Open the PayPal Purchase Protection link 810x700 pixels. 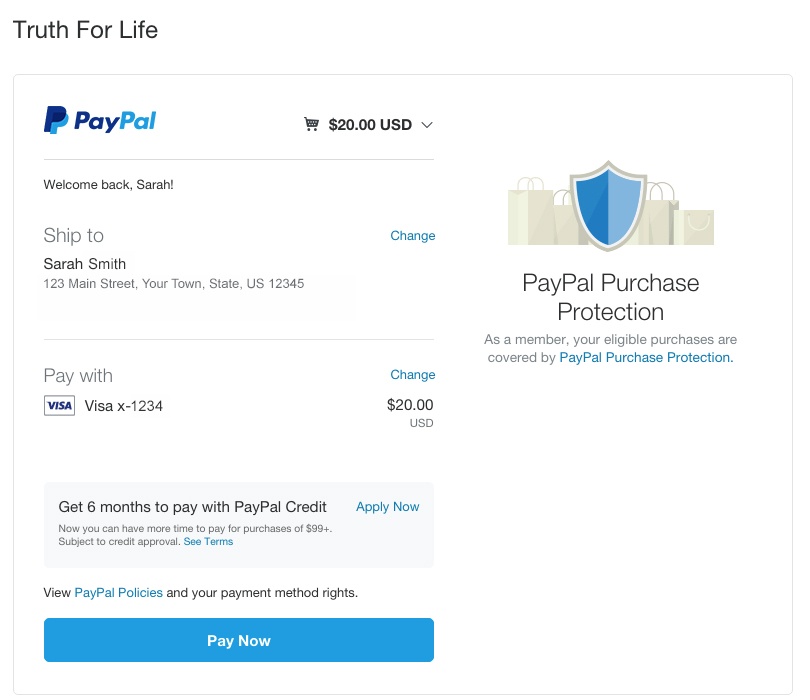click(646, 357)
